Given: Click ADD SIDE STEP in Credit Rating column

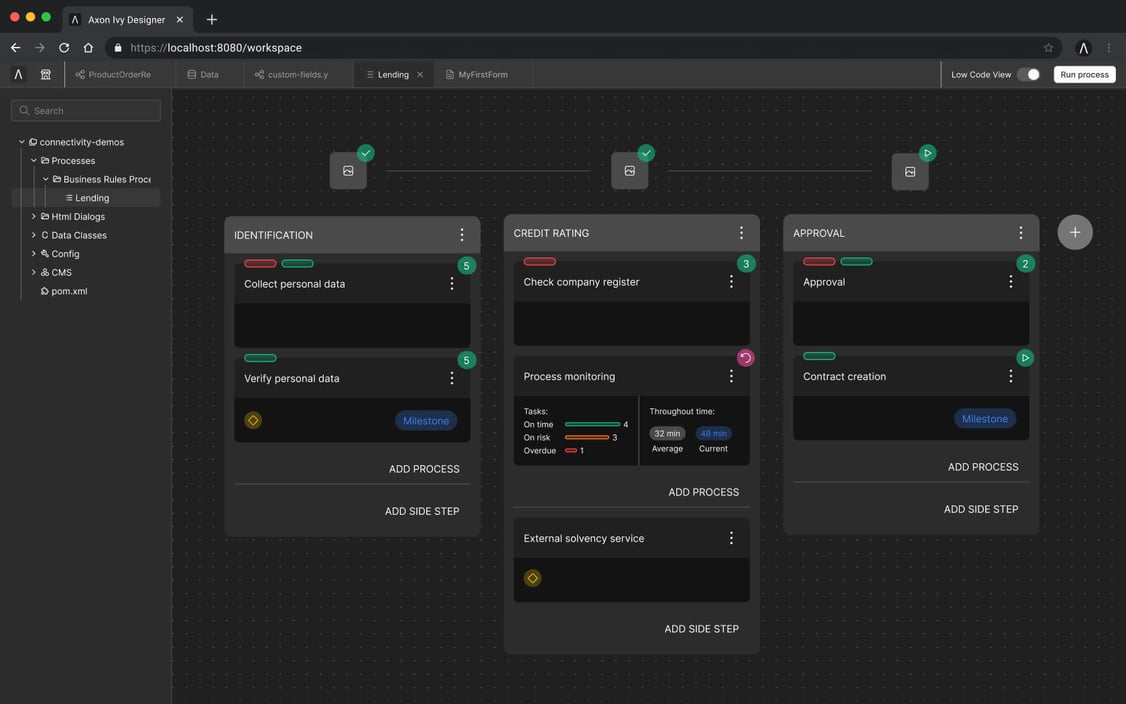Looking at the screenshot, I should pyautogui.click(x=701, y=629).
